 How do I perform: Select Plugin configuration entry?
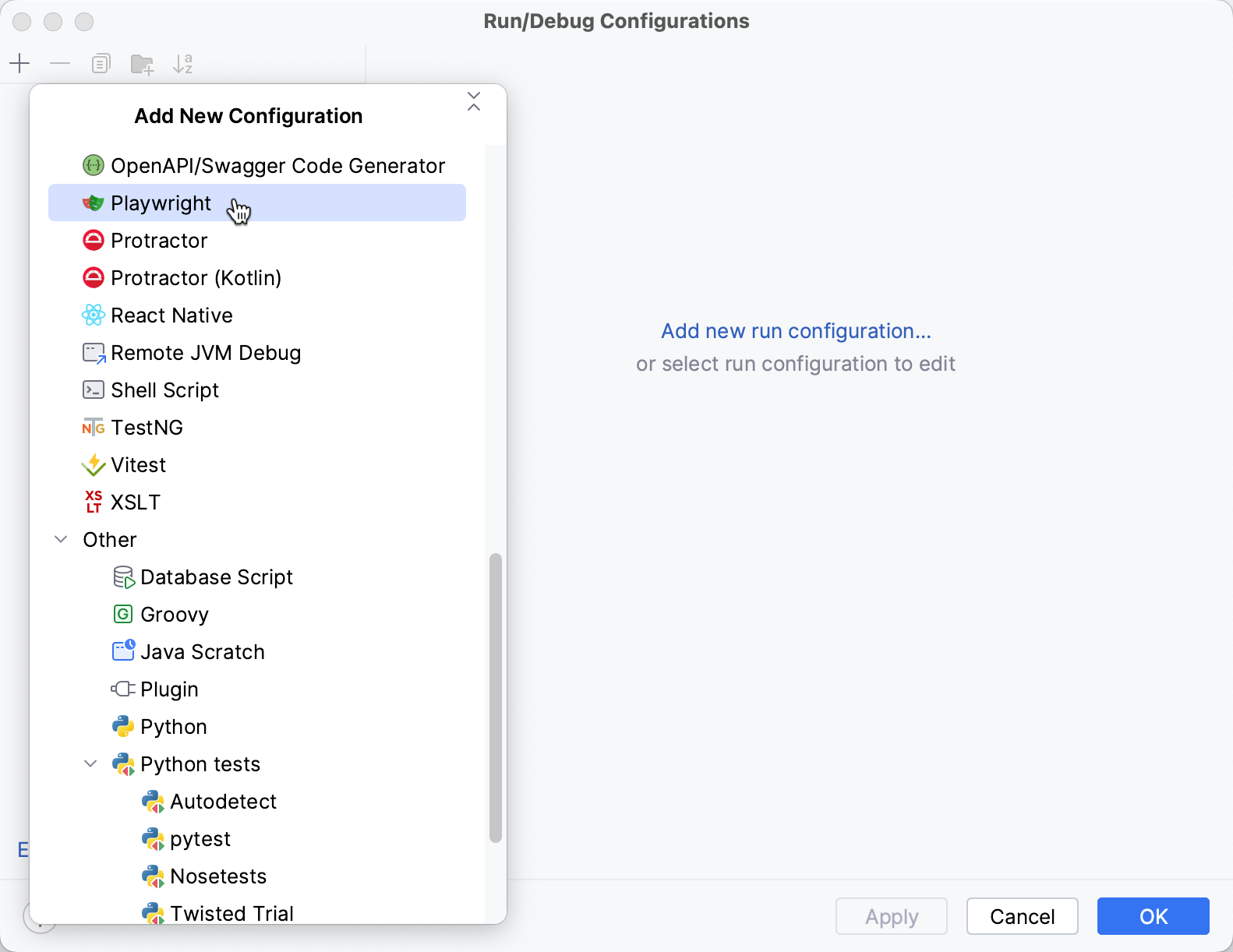pyautogui.click(x=257, y=689)
